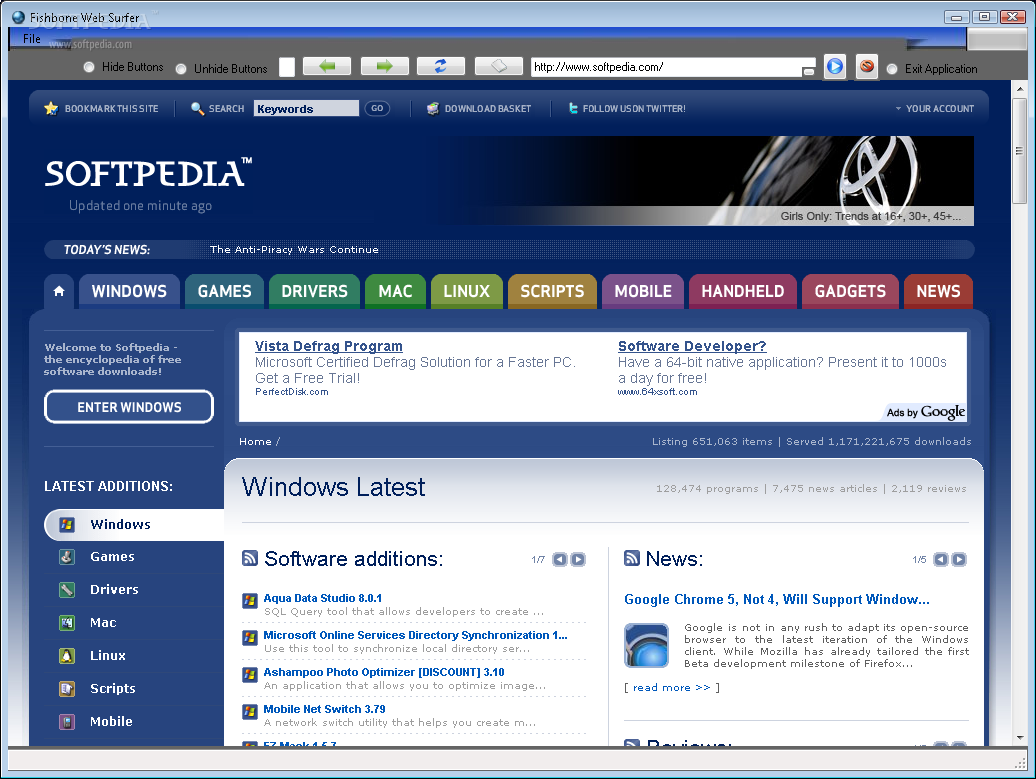Click the Keywords search field
The image size is (1036, 779).
(306, 108)
